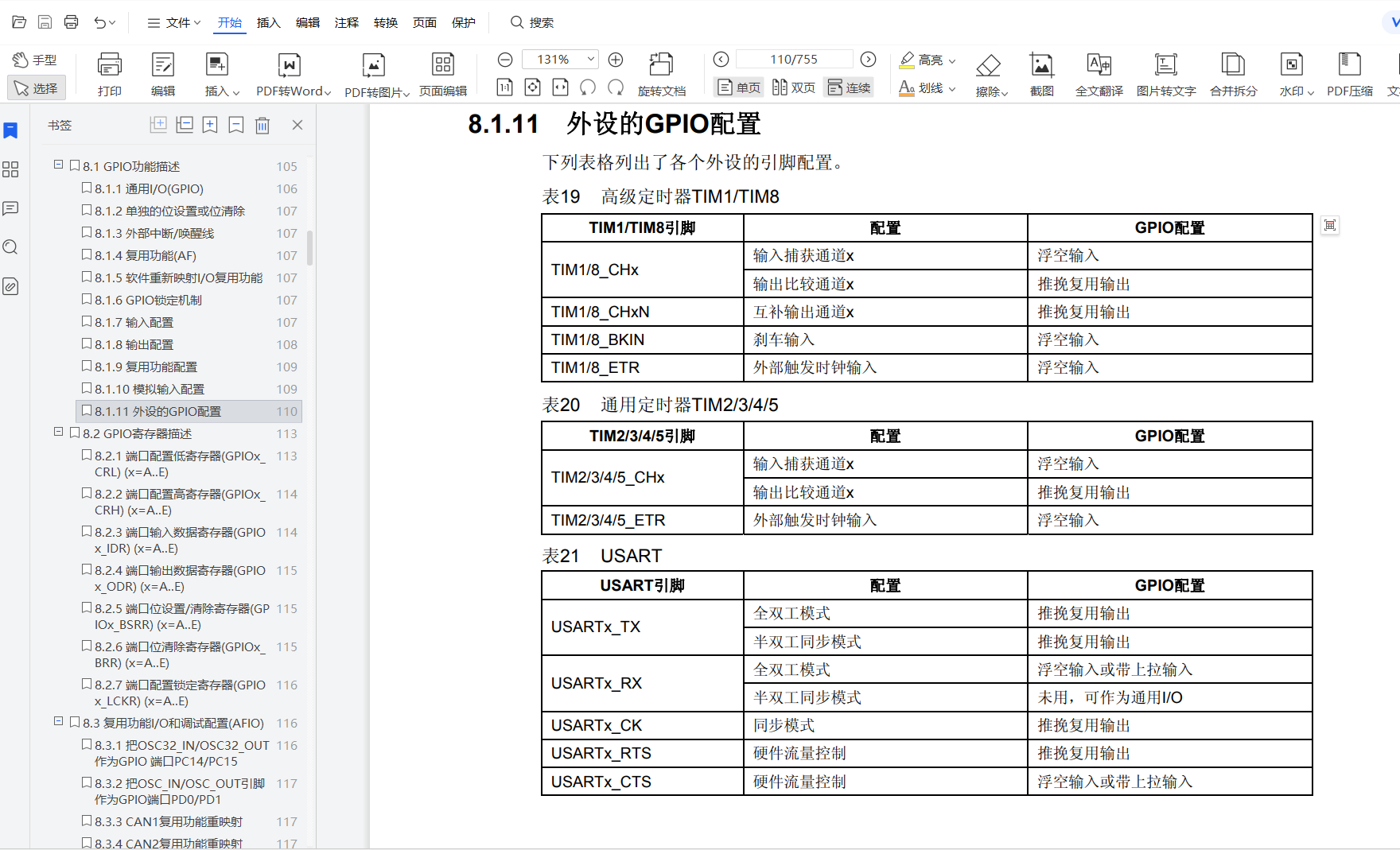This screenshot has width=1400, height=850.
Task: Open bookmark 8.1.7 输入配置
Action: tap(134, 322)
